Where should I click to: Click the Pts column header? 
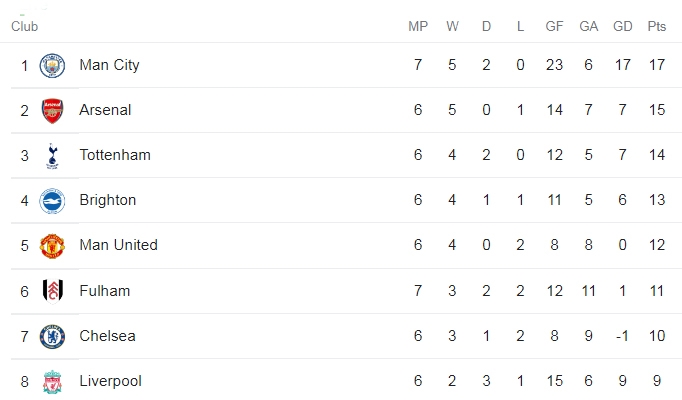pos(656,27)
